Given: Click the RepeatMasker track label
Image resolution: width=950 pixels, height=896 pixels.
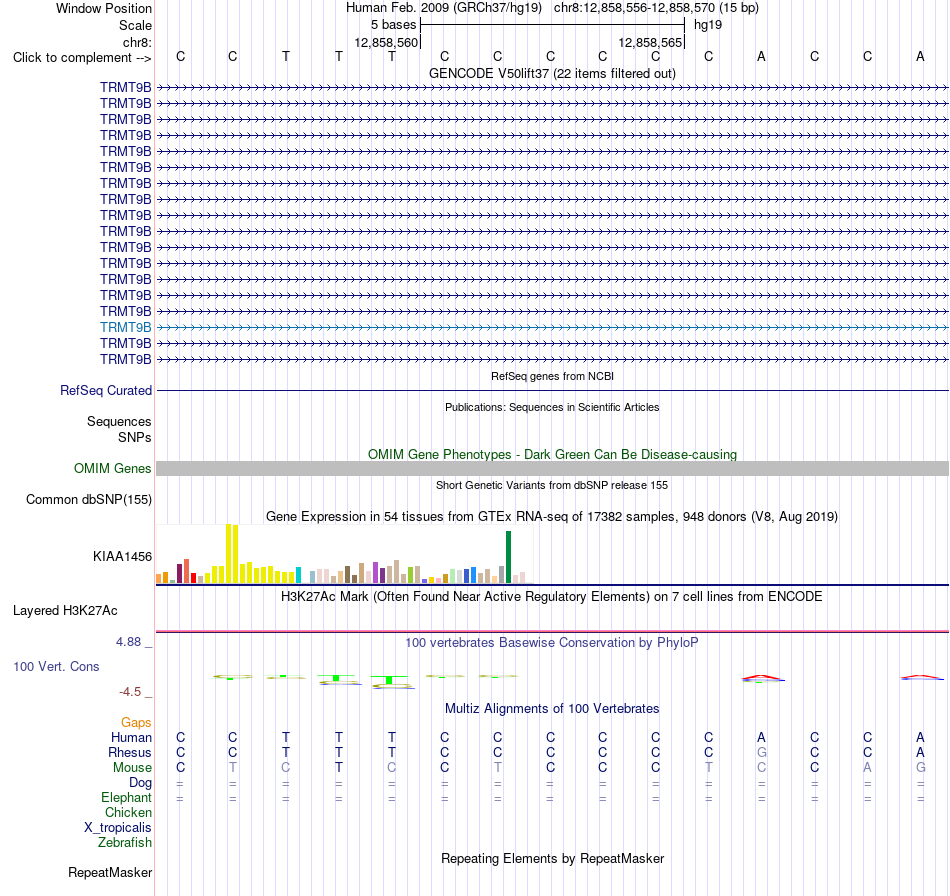Looking at the screenshot, I should [x=110, y=873].
